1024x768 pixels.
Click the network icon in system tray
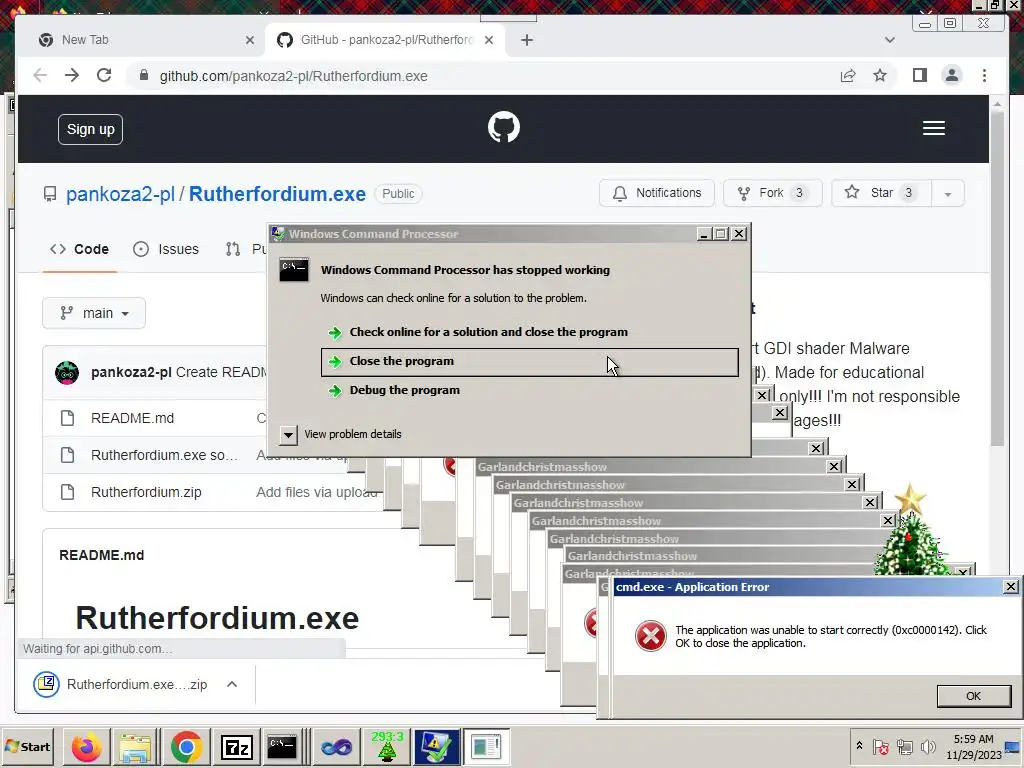coord(904,746)
